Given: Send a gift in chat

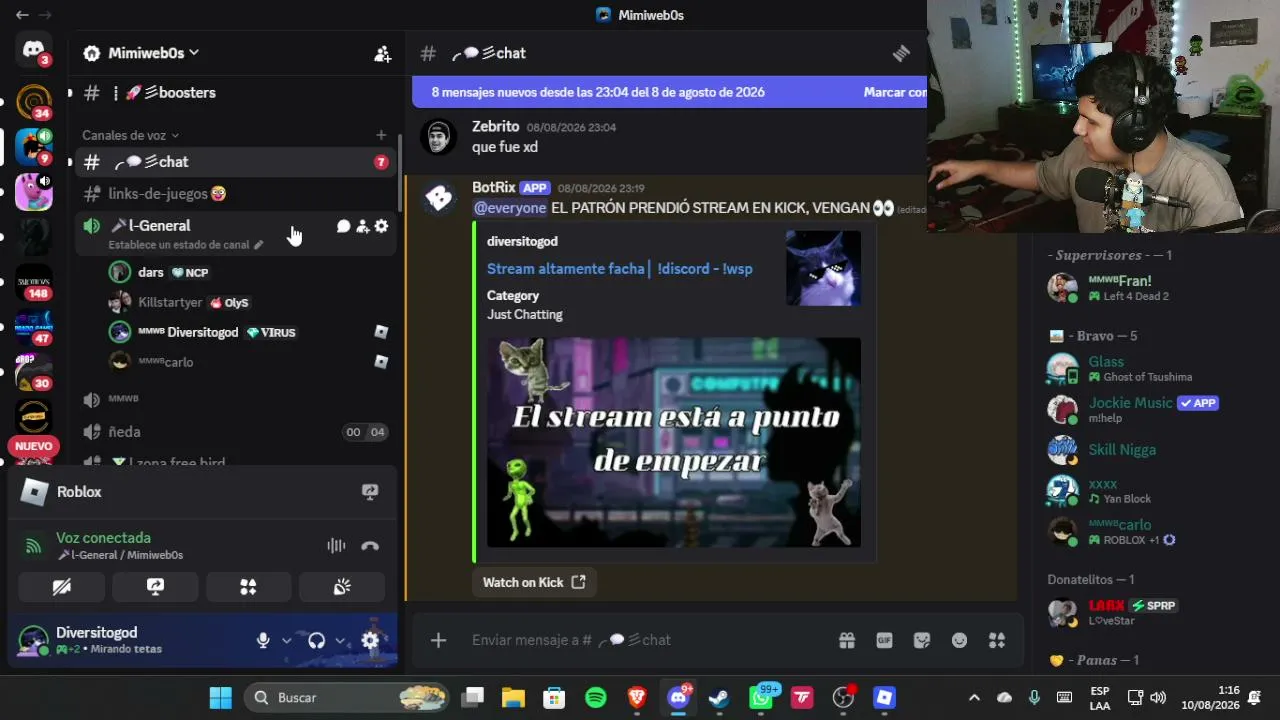Looking at the screenshot, I should pyautogui.click(x=846, y=640).
